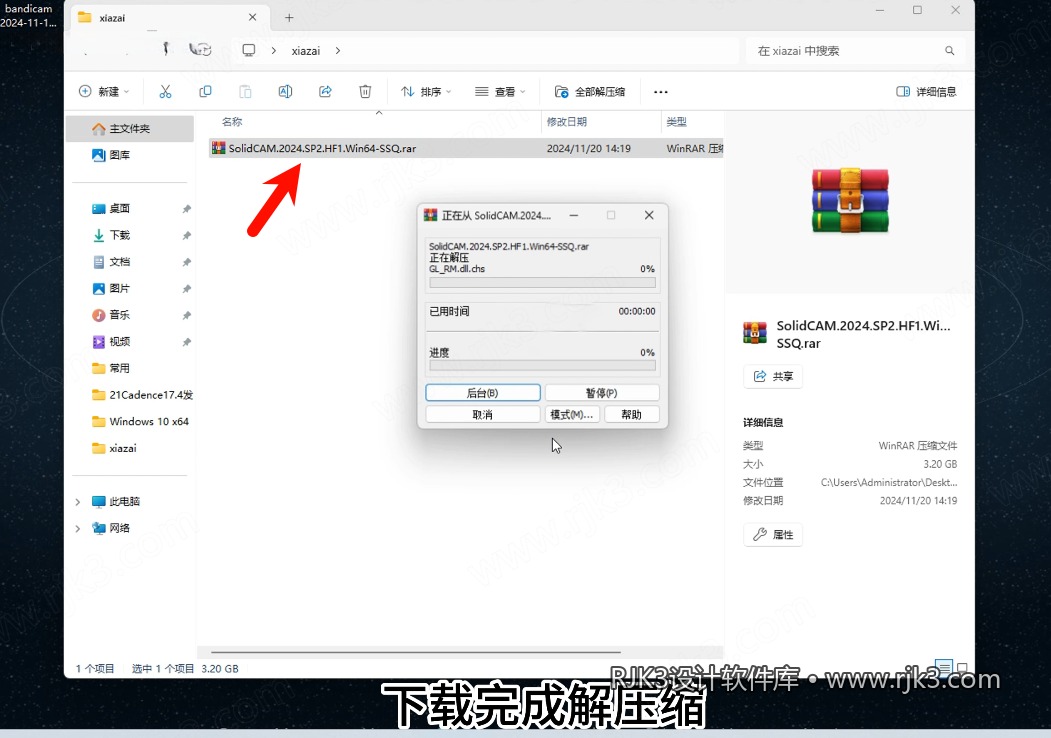This screenshot has width=1051, height=738.
Task: Click the Share icon in toolbar
Action: pyautogui.click(x=325, y=92)
